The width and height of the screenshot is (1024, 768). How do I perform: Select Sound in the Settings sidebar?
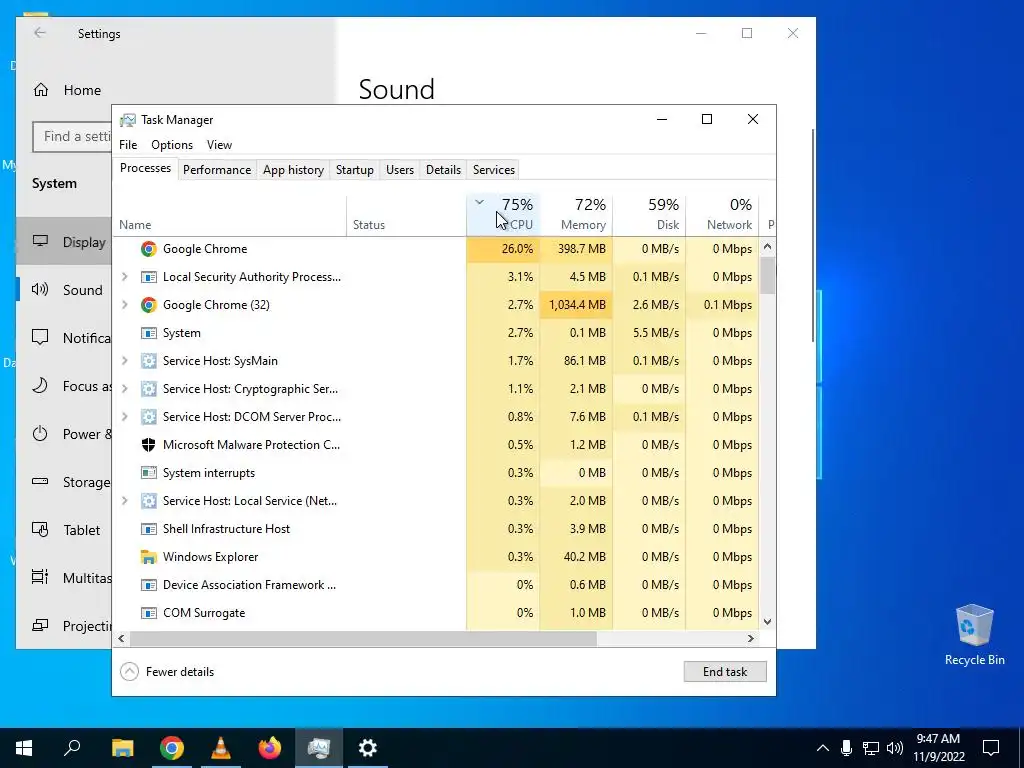point(65,290)
